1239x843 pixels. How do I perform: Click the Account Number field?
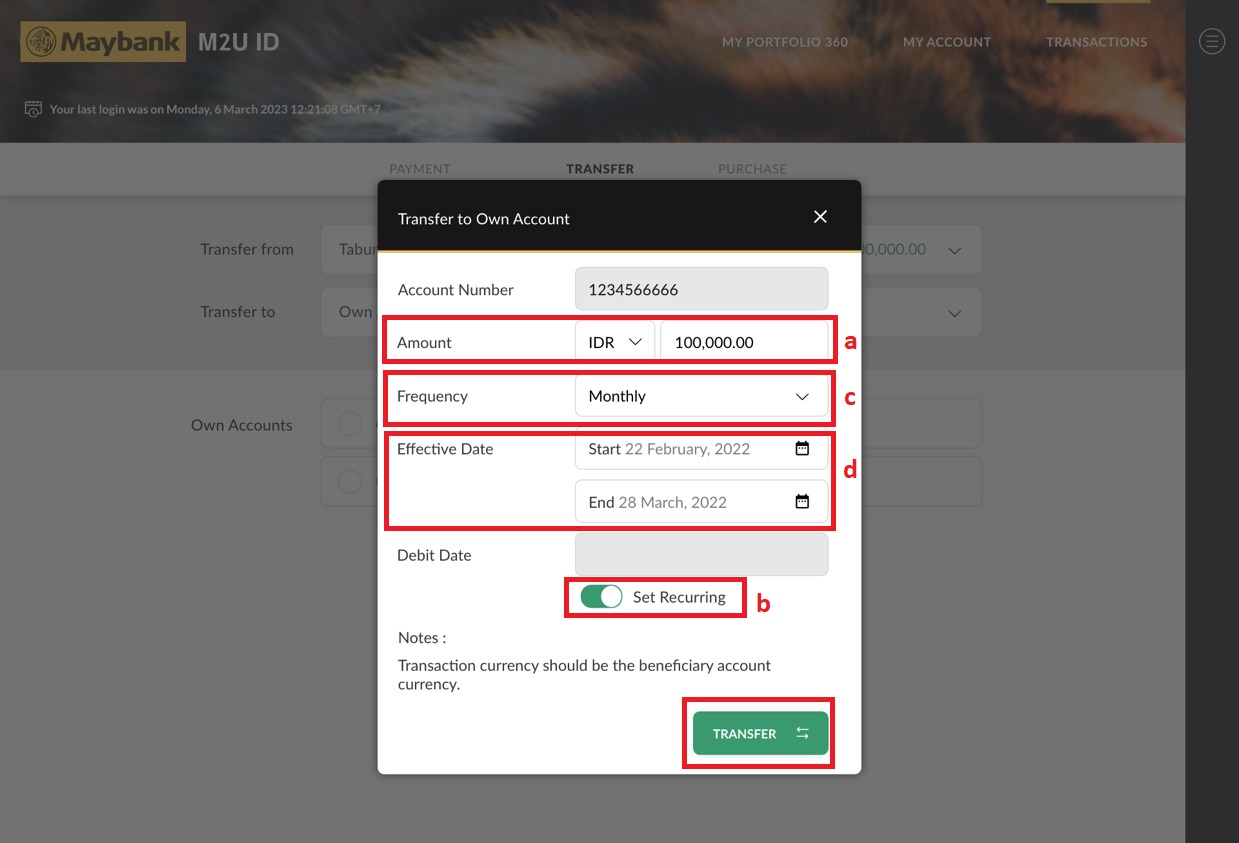(701, 289)
